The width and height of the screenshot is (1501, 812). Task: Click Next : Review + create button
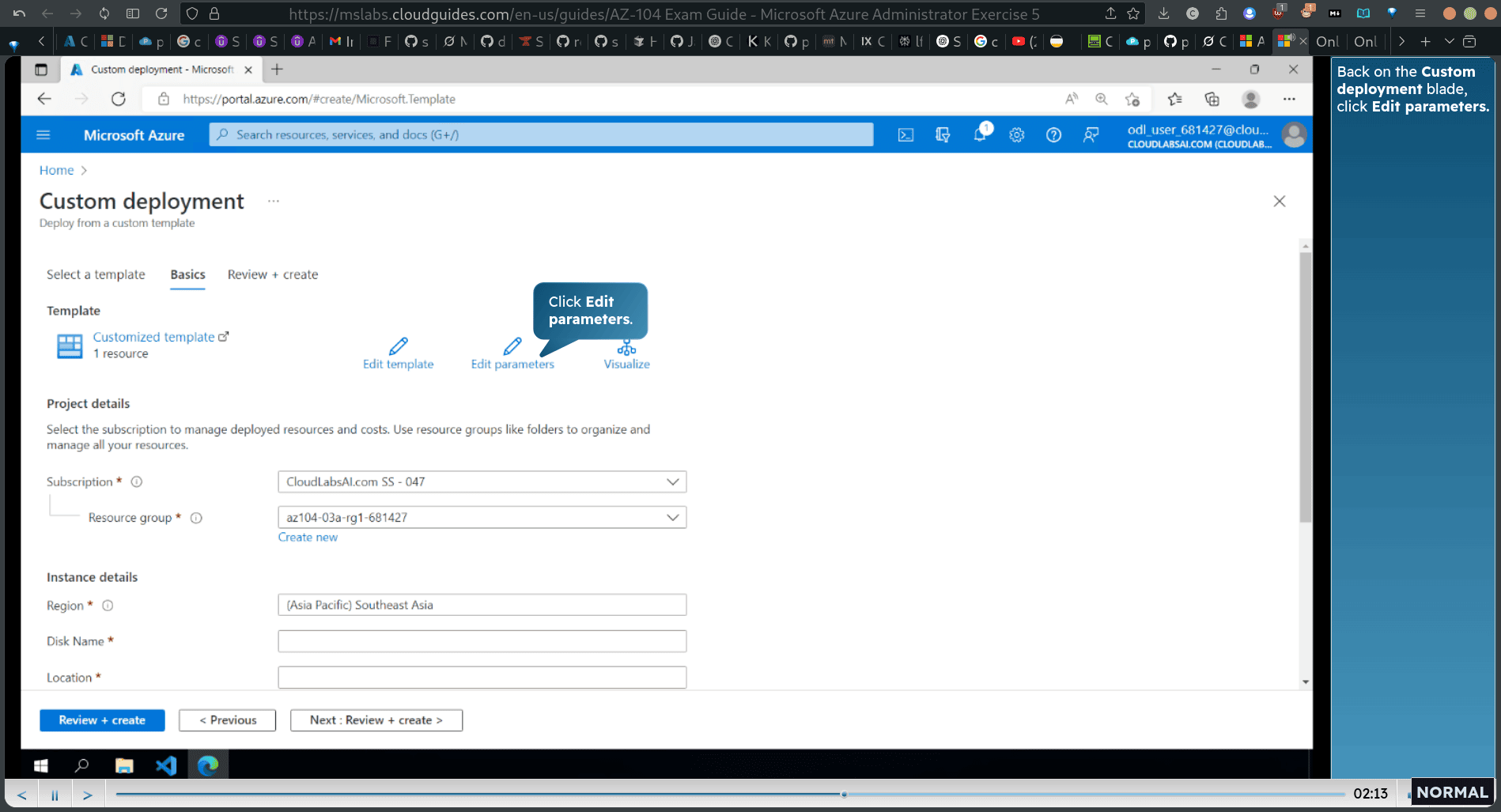click(x=376, y=720)
